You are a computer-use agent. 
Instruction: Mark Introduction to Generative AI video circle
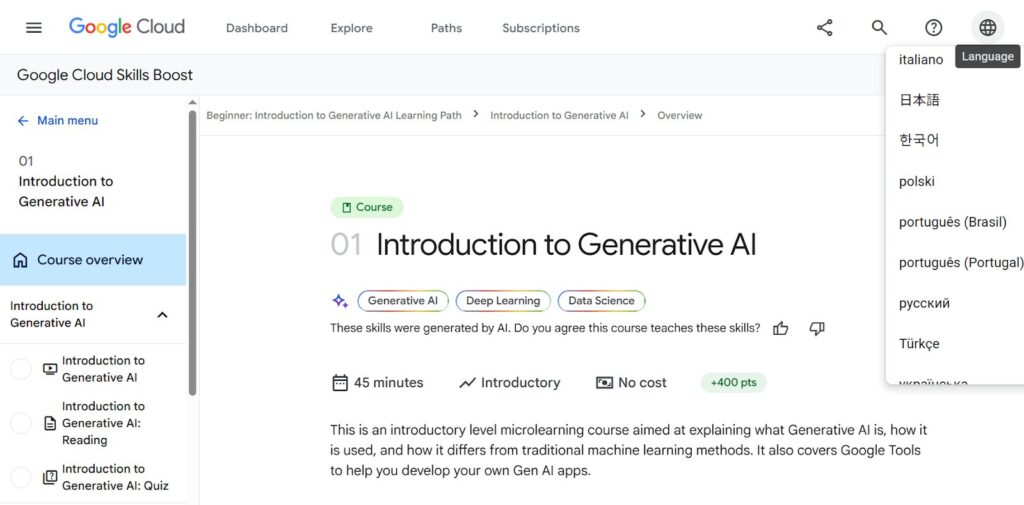[21, 369]
